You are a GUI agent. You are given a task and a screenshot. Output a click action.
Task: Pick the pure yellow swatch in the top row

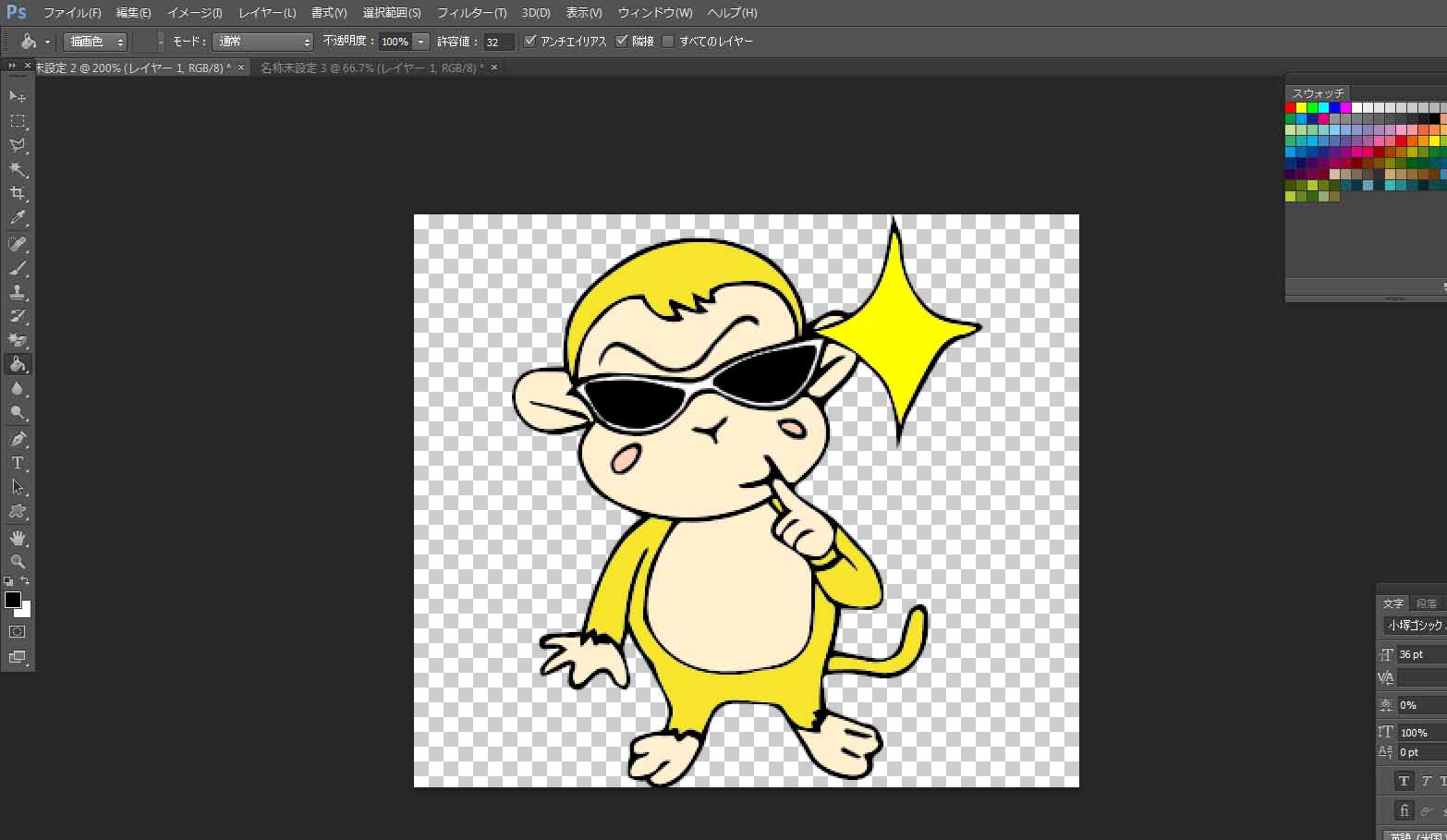tap(1302, 108)
